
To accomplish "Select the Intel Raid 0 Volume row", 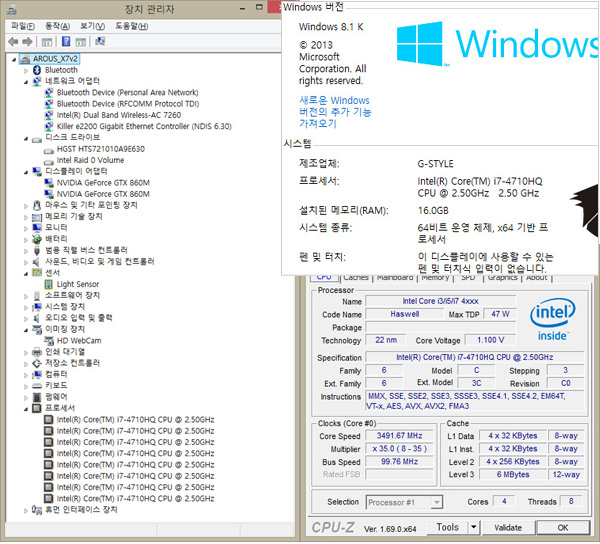I will (90, 160).
